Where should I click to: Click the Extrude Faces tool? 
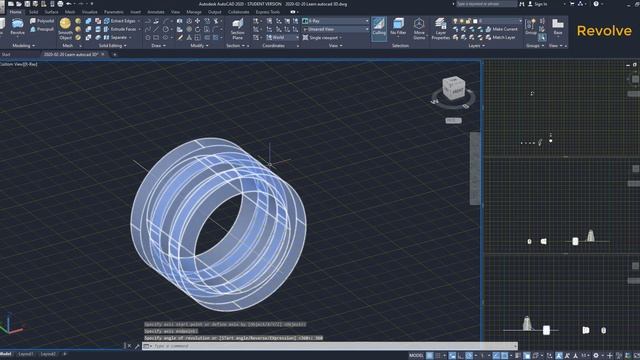(x=120, y=29)
